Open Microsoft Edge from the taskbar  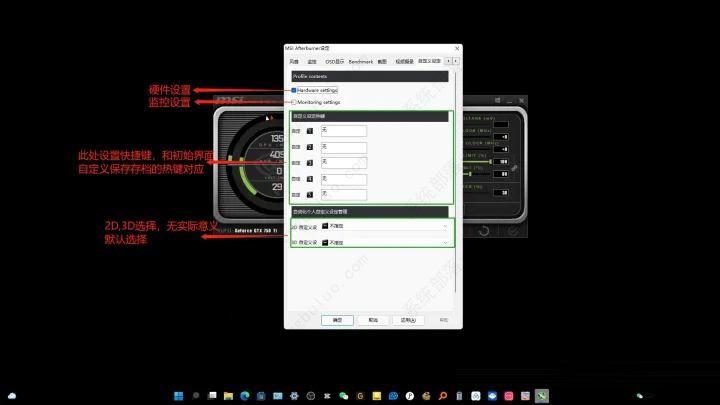click(244, 396)
